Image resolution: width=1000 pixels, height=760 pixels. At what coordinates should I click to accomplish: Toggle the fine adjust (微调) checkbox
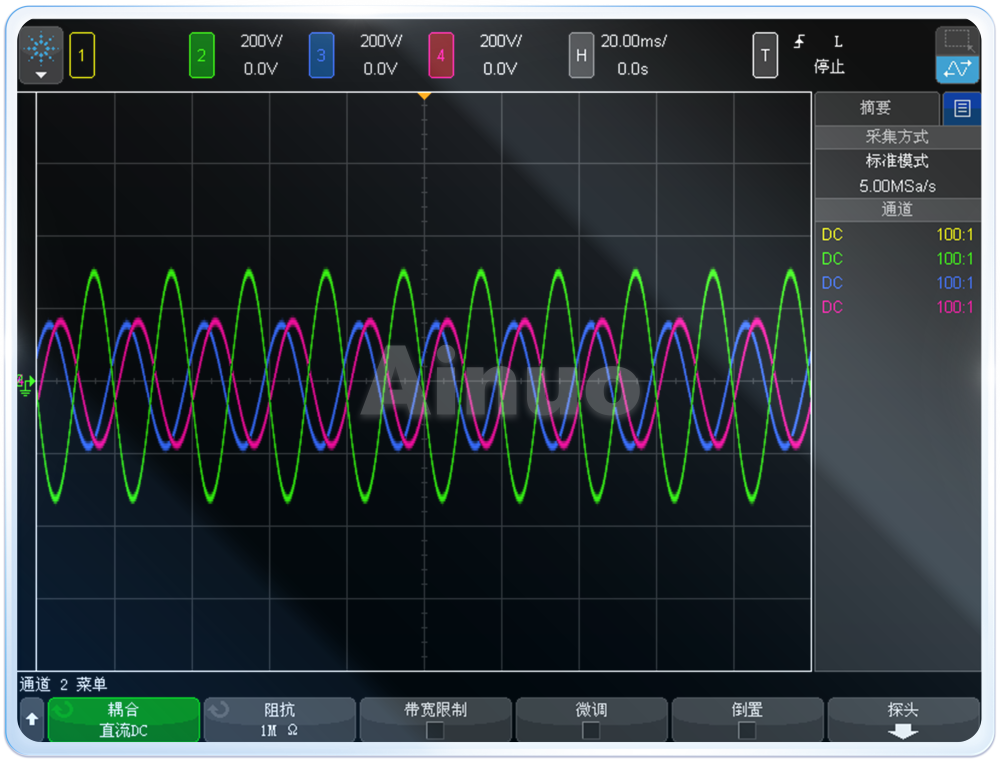pyautogui.click(x=591, y=731)
